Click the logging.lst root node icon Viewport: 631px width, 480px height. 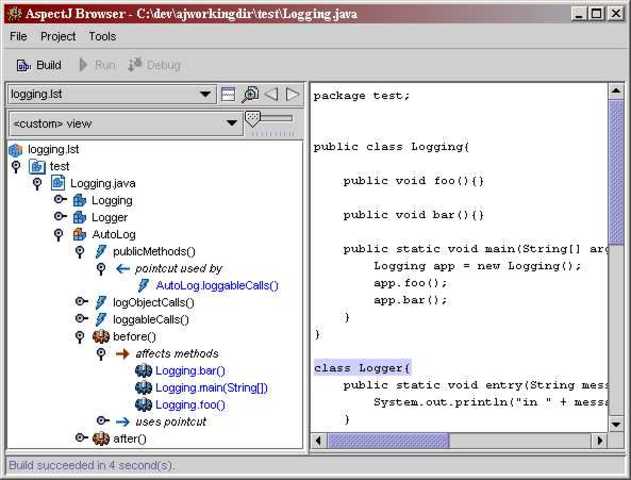coord(15,150)
